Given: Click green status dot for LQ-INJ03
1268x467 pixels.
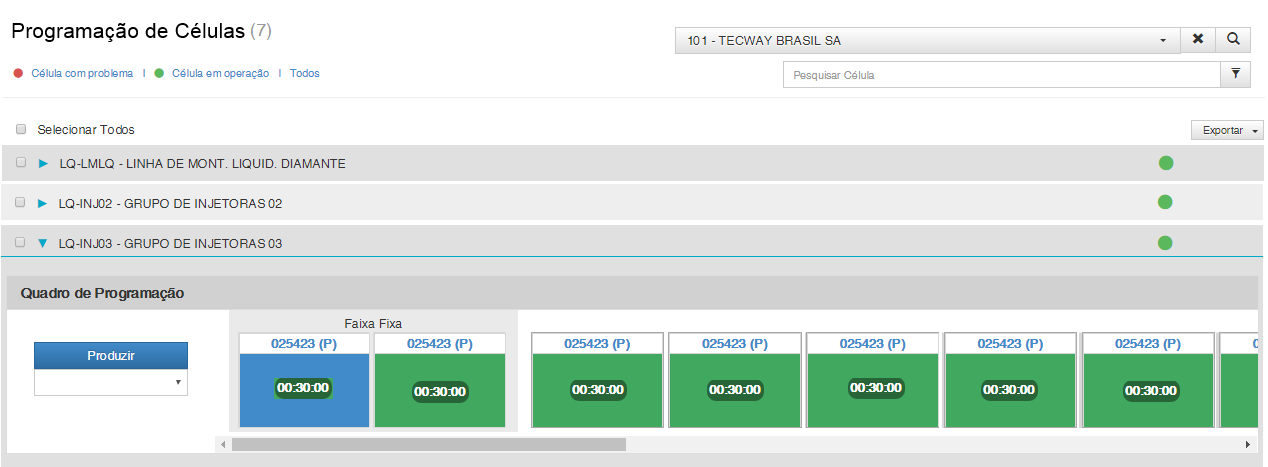Looking at the screenshot, I should click(x=1165, y=242).
